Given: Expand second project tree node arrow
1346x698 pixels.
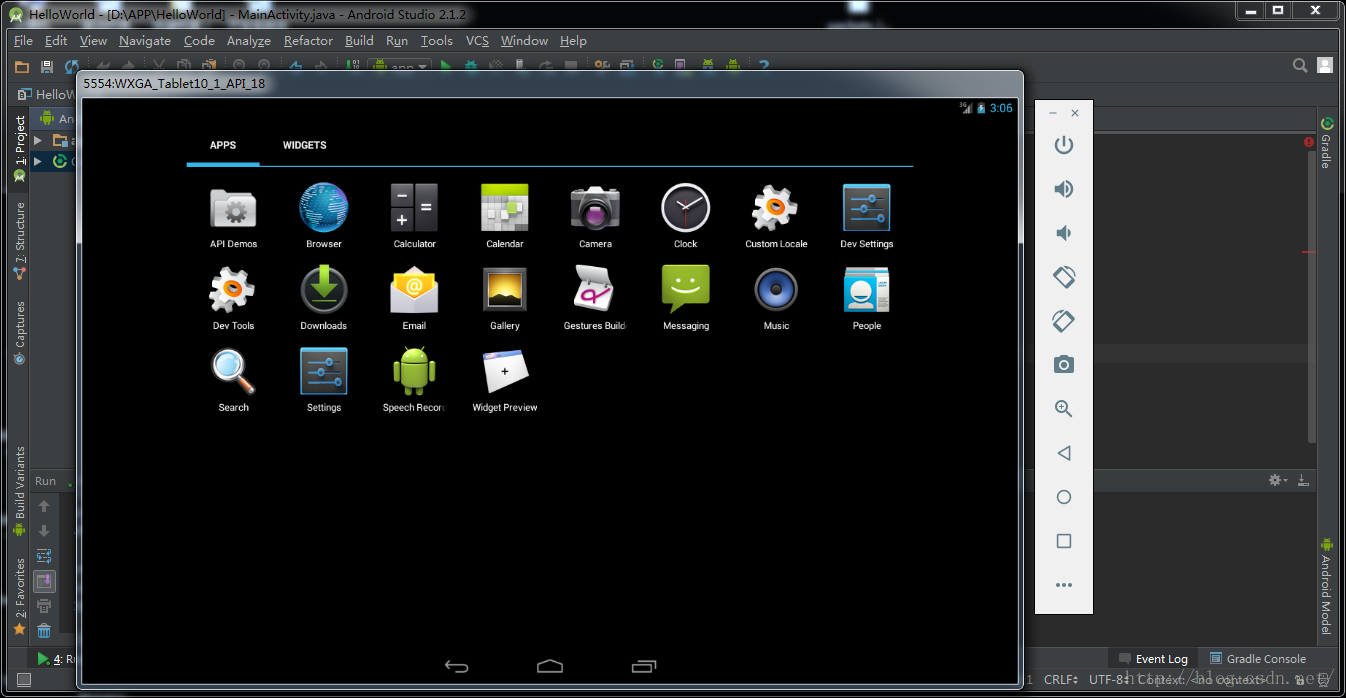Looking at the screenshot, I should coord(38,161).
